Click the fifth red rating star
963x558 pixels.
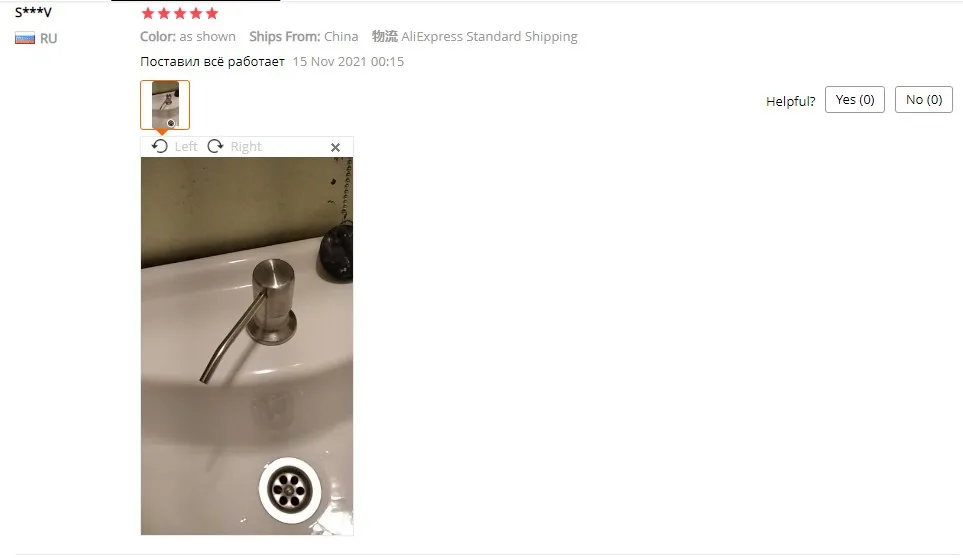[212, 14]
